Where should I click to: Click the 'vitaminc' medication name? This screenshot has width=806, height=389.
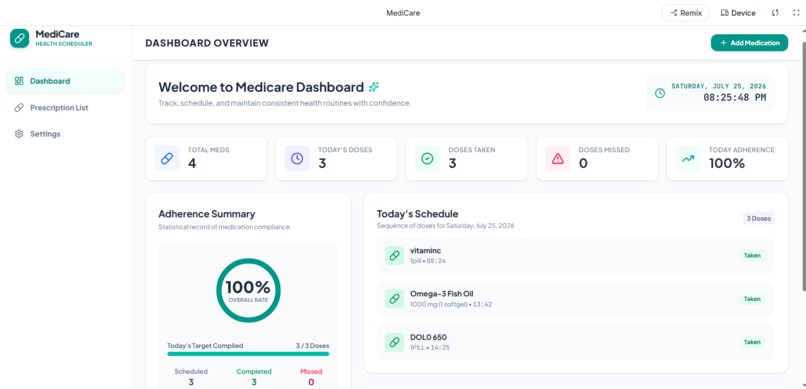pyautogui.click(x=426, y=251)
